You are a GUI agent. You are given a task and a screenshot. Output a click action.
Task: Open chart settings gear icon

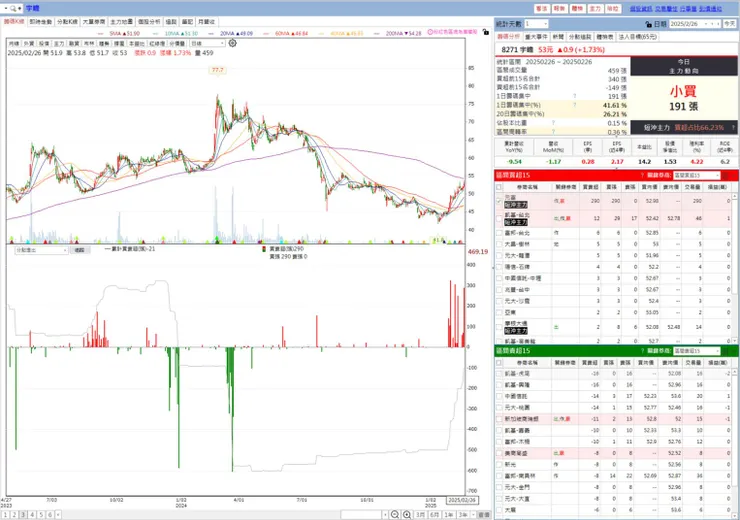pyautogui.click(x=233, y=43)
